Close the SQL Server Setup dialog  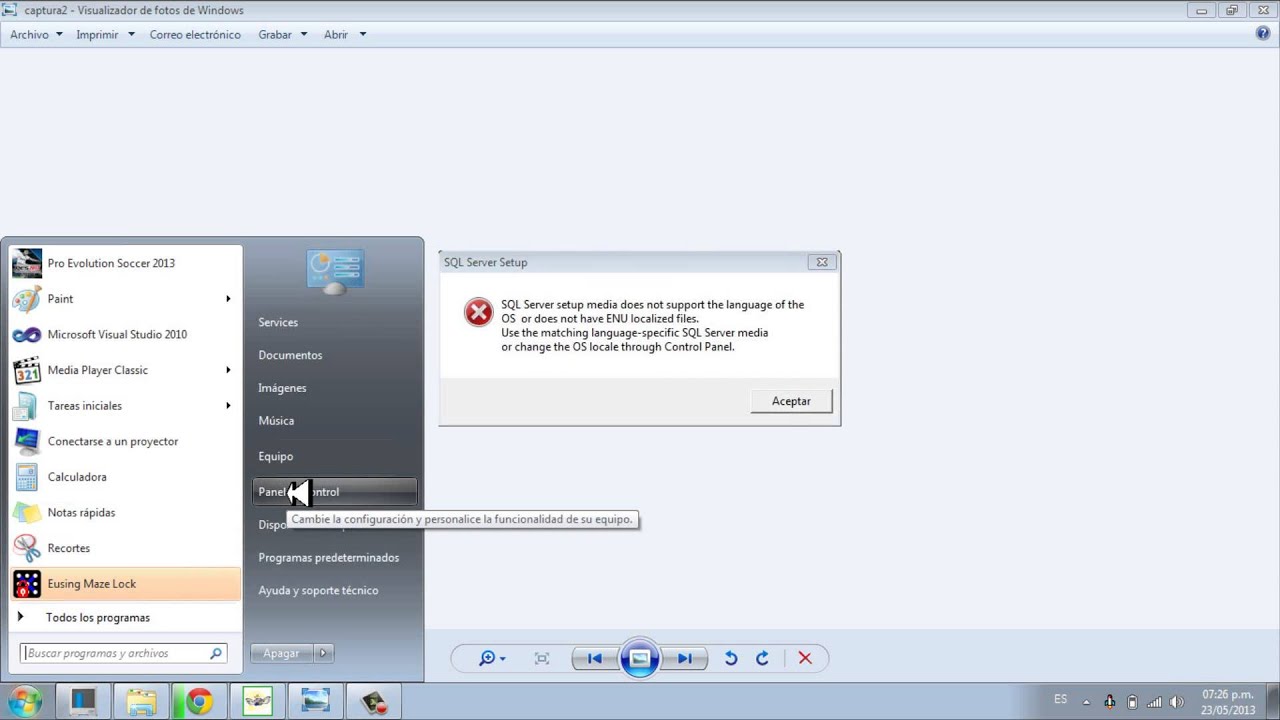(822, 262)
